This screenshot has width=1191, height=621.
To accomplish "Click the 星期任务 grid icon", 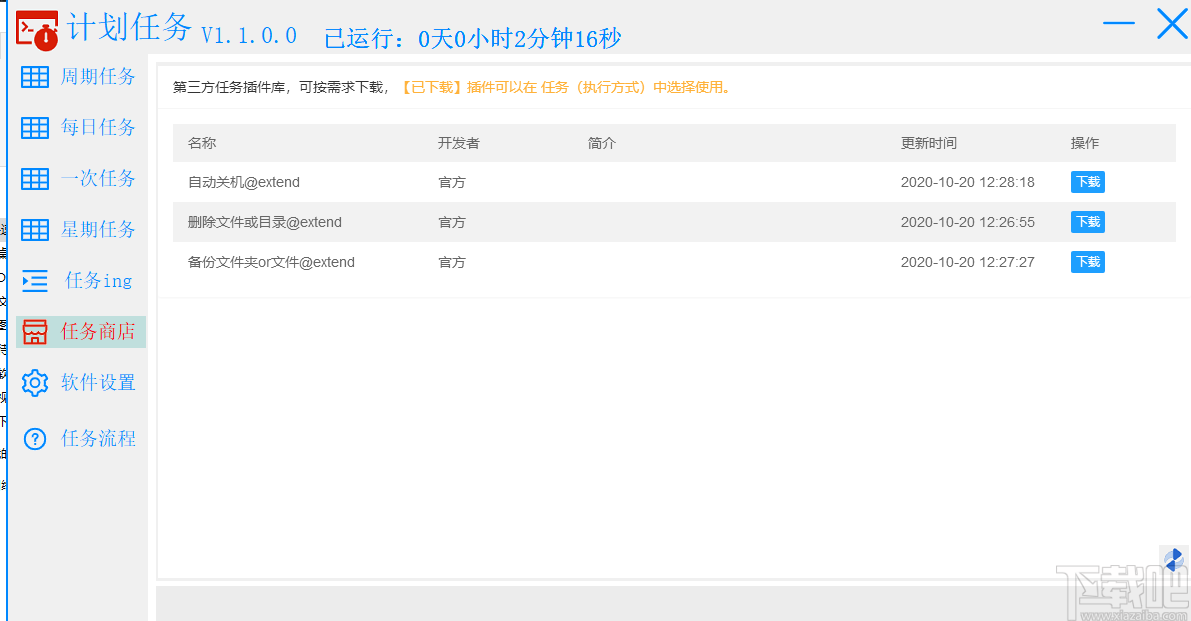I will click(x=35, y=229).
